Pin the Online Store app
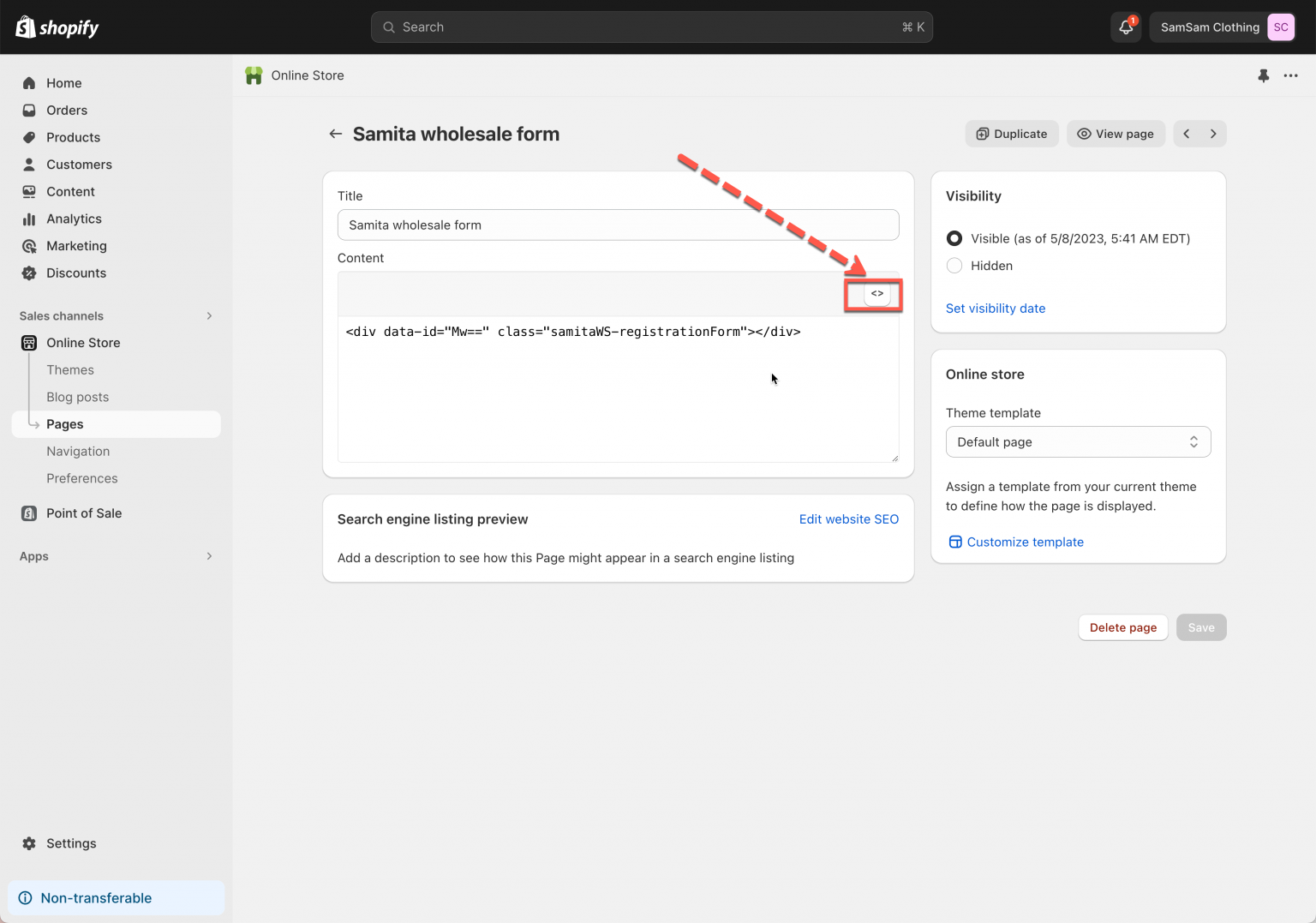Screen dimensions: 1316x923 pyautogui.click(x=1263, y=75)
